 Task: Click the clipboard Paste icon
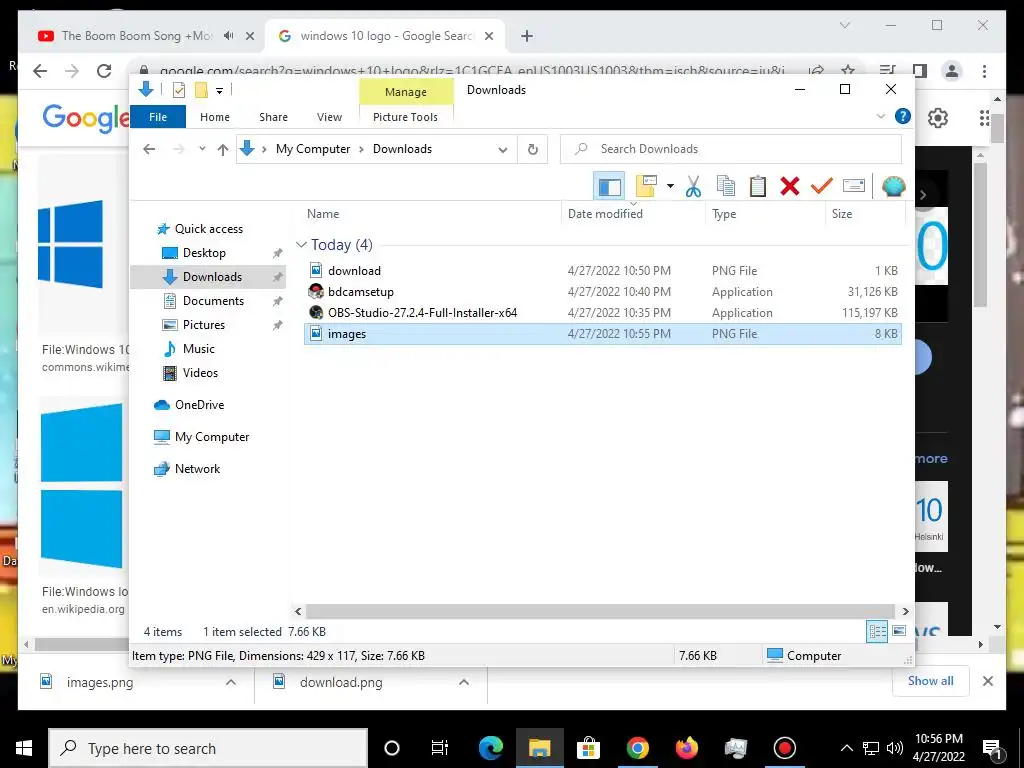[758, 186]
